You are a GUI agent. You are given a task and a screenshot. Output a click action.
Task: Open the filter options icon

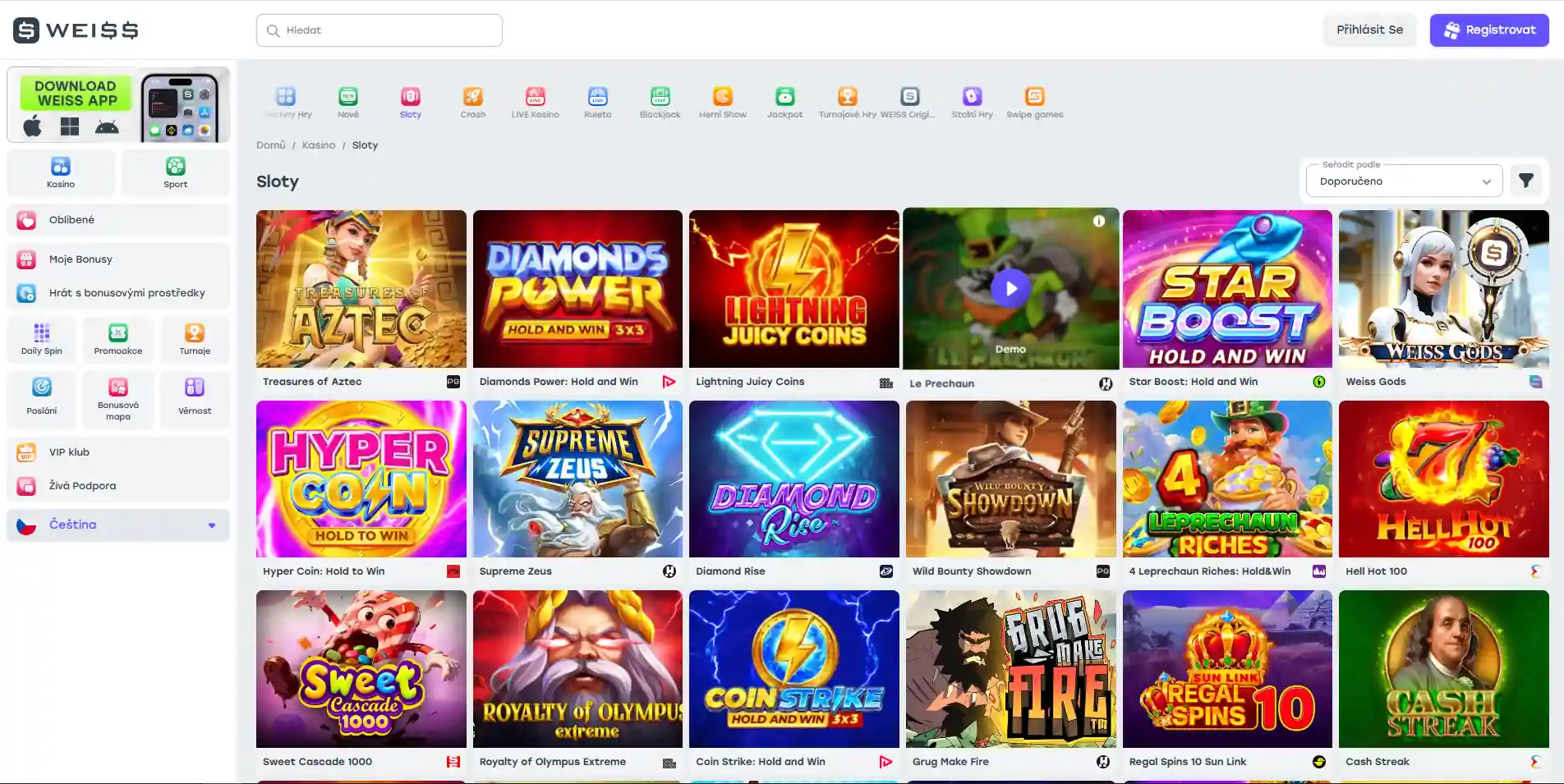1526,181
